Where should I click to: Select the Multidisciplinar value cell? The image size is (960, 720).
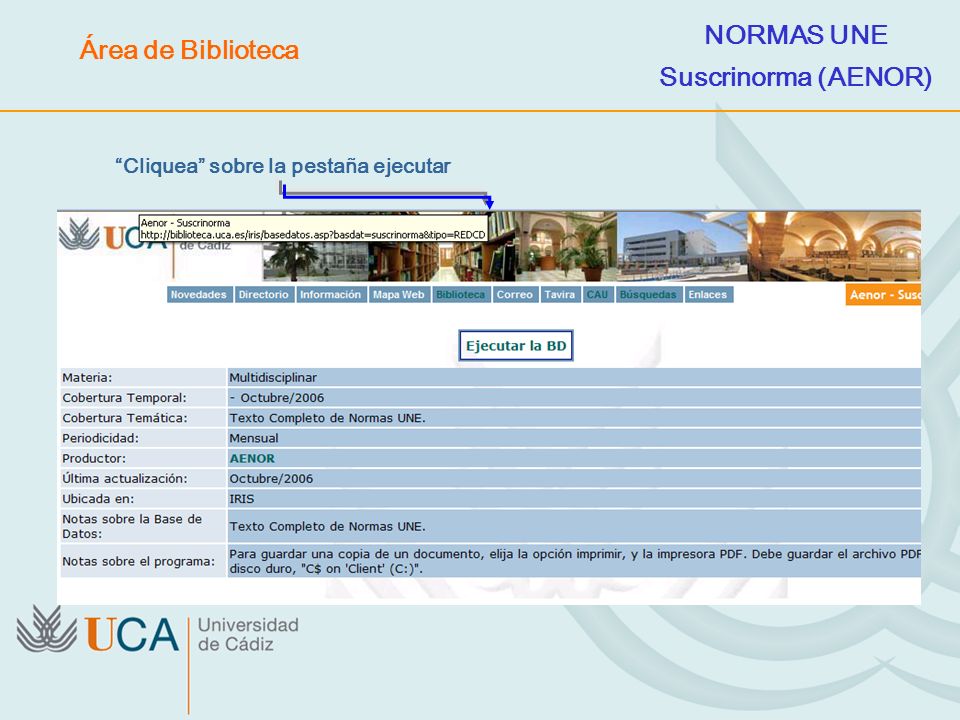[574, 377]
